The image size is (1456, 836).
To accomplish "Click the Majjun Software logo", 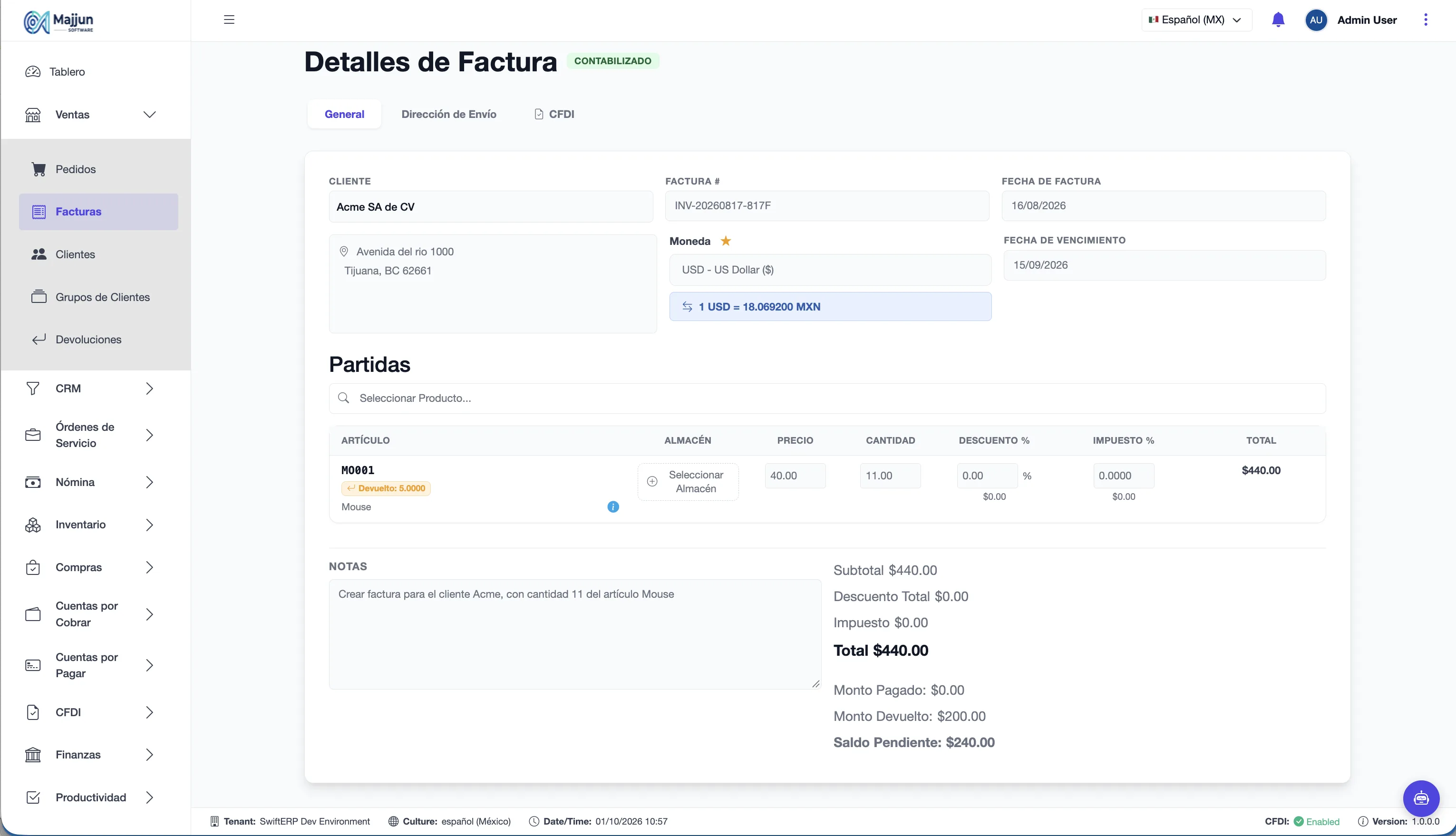I will [x=58, y=22].
